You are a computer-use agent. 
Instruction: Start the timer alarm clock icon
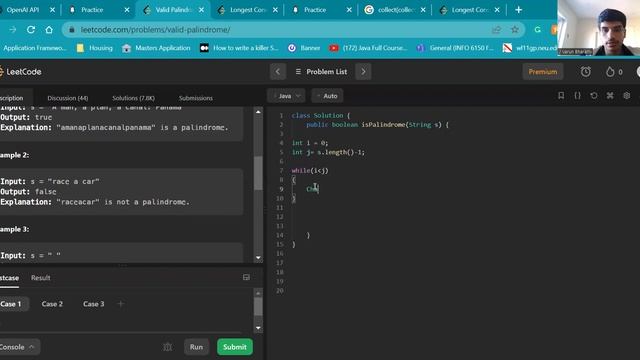pyautogui.click(x=586, y=72)
